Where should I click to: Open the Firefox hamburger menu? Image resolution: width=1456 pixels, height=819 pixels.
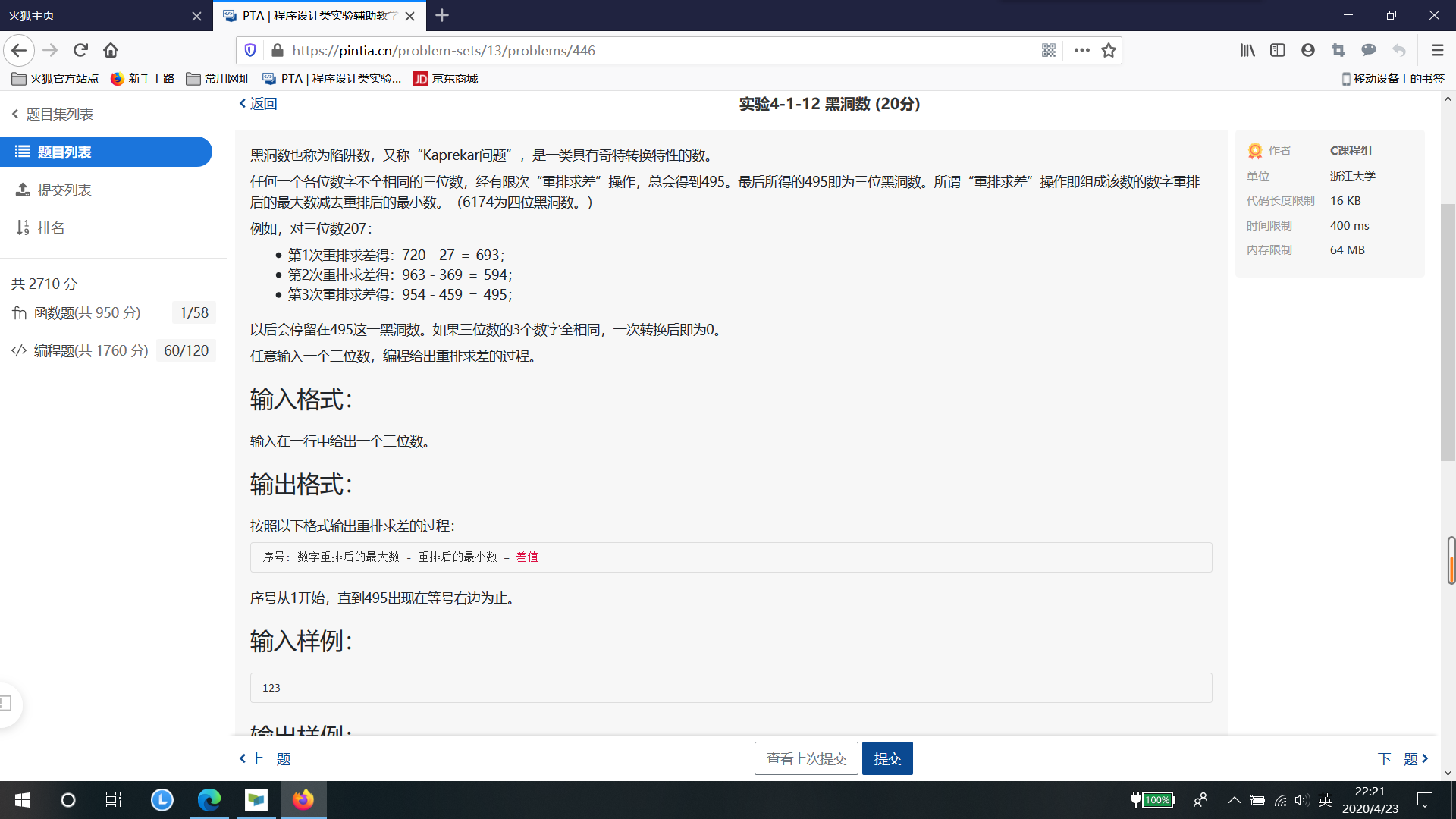pos(1437,50)
